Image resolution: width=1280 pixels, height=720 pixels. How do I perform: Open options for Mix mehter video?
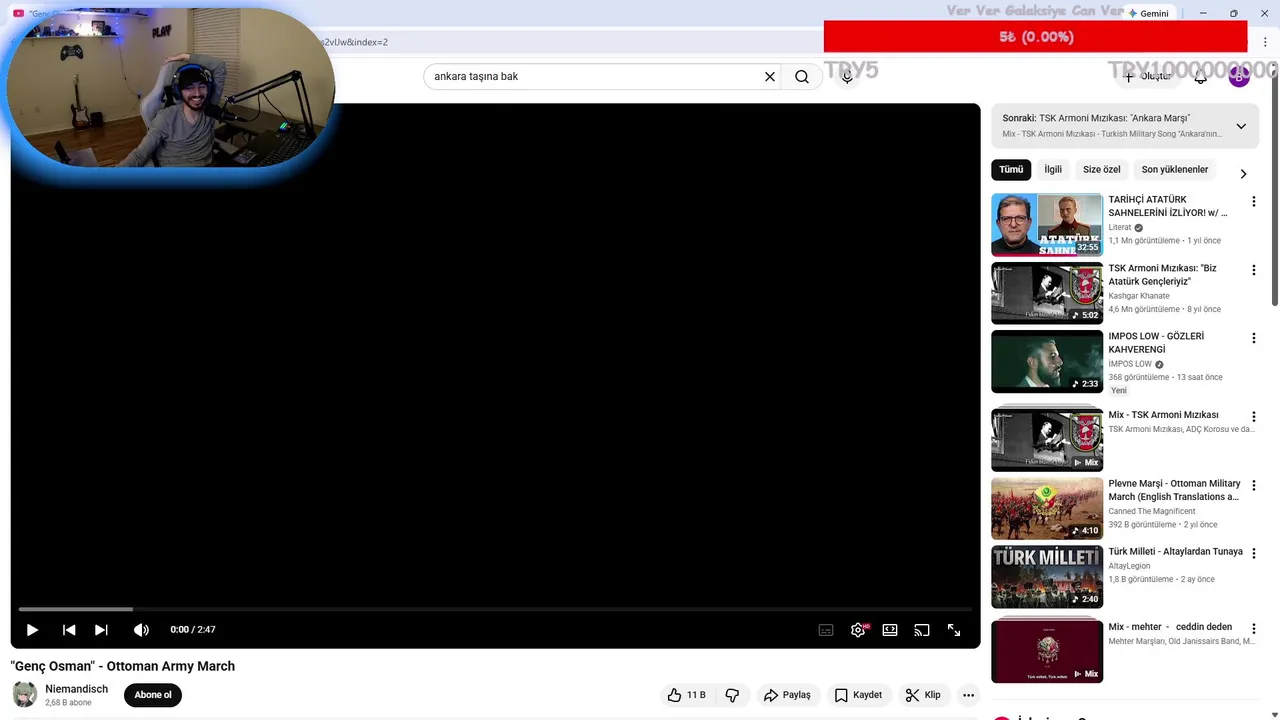pyautogui.click(x=1253, y=629)
